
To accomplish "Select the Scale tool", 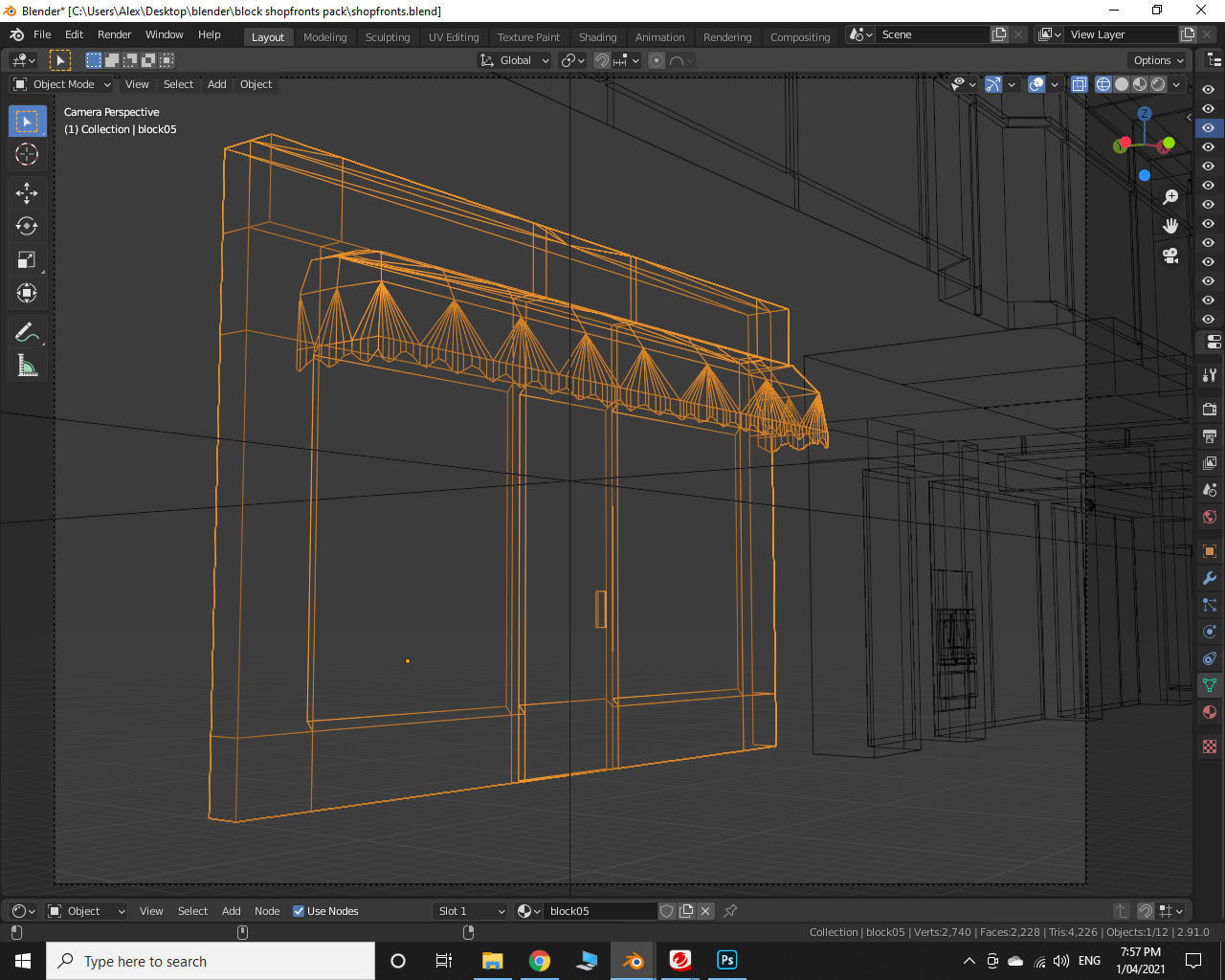I will 27,259.
